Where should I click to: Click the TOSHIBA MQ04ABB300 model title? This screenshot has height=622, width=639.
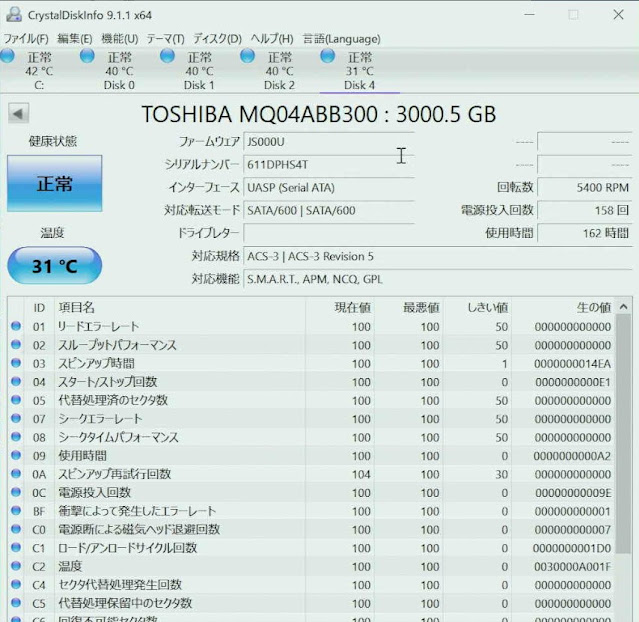tap(319, 114)
